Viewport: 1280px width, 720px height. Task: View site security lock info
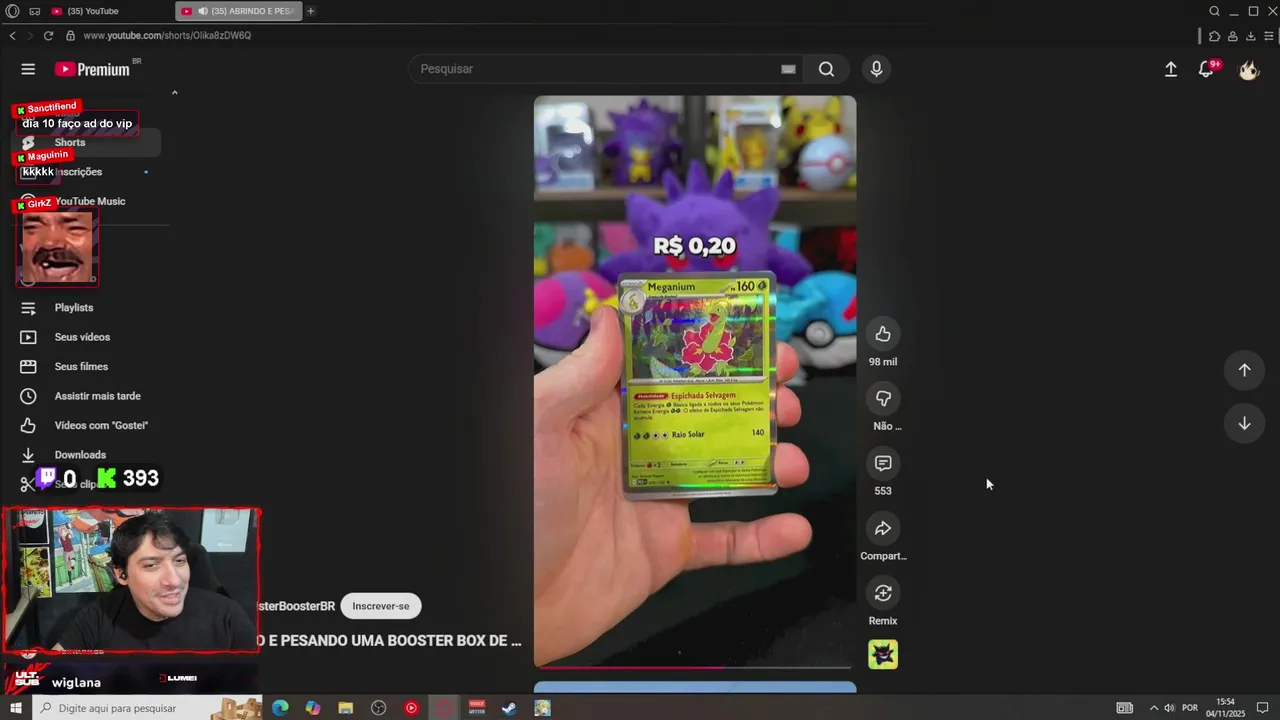click(70, 35)
